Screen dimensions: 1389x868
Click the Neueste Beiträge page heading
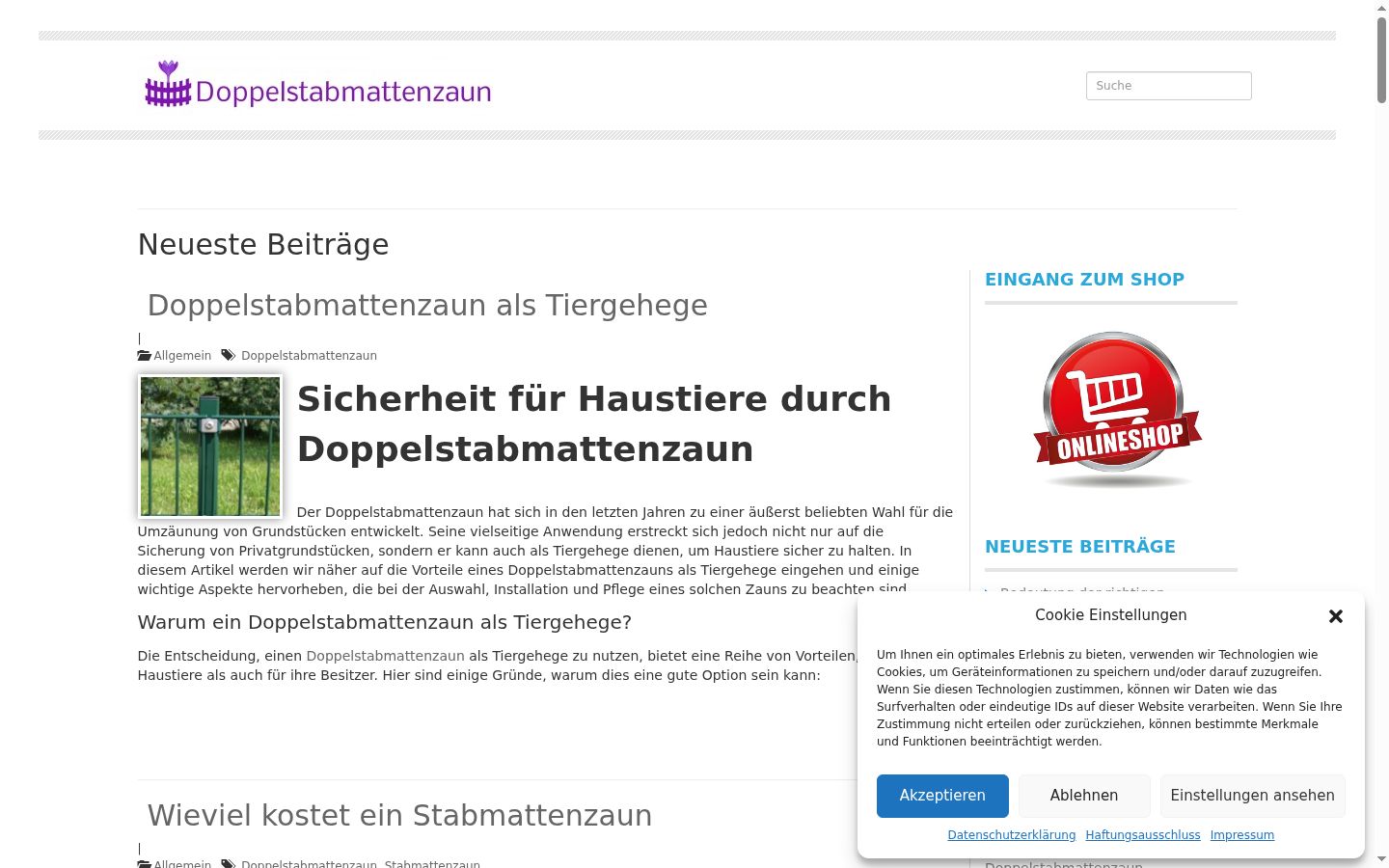coord(263,245)
